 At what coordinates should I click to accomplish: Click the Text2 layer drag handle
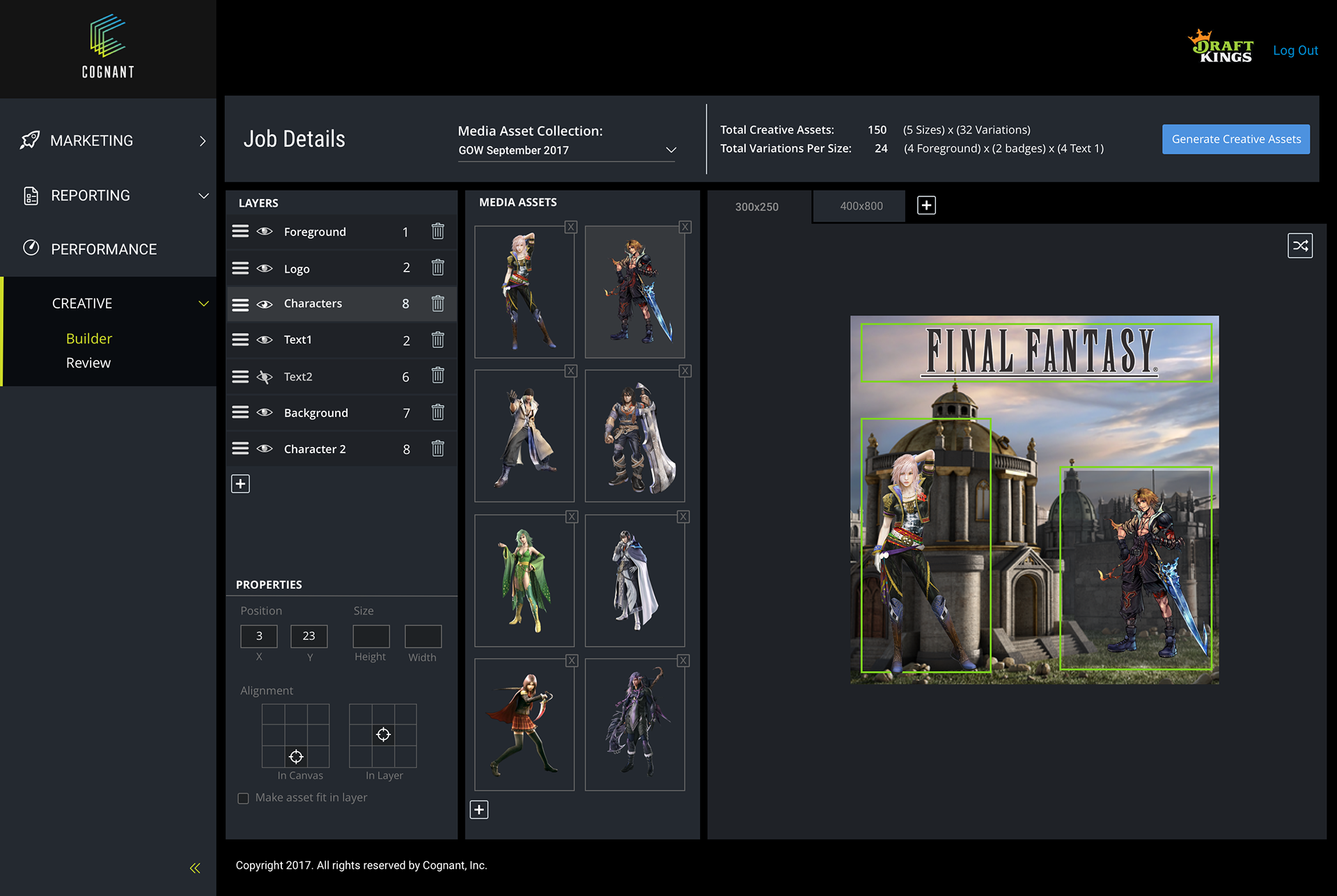[240, 377]
